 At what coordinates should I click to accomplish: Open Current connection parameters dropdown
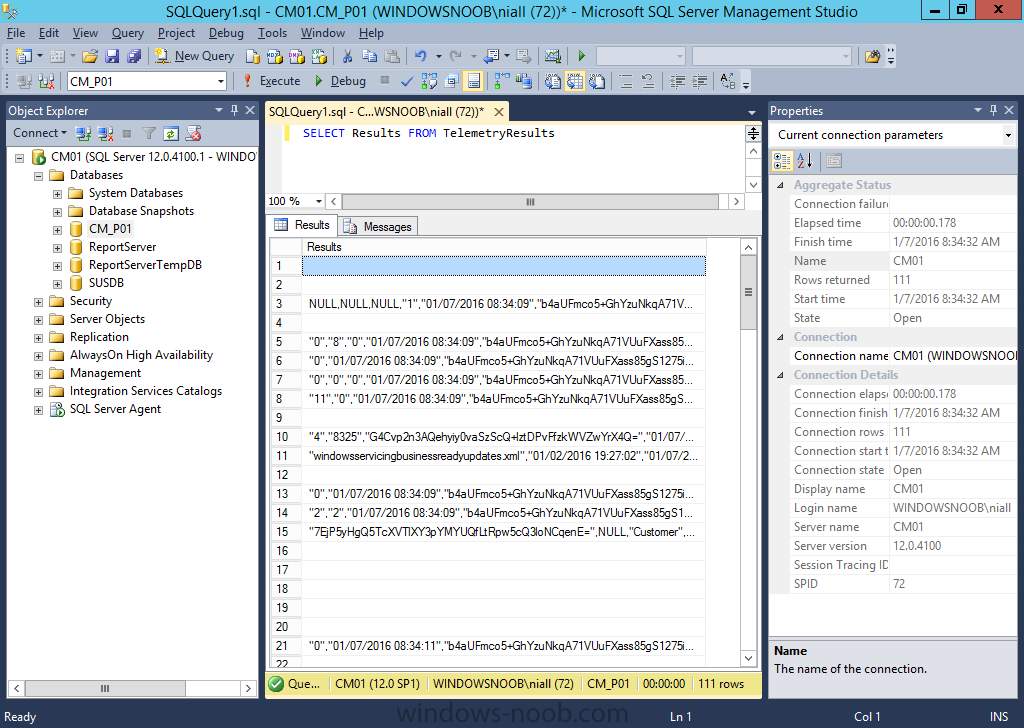tap(1008, 135)
